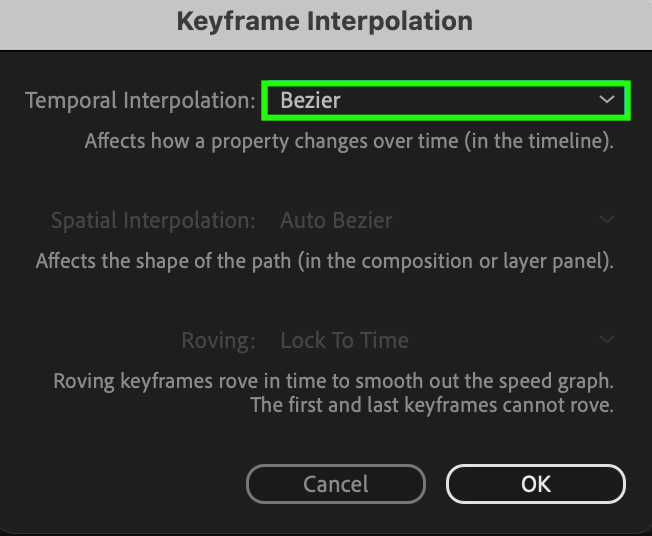The height and width of the screenshot is (536, 652).
Task: Open the Roving dropdown
Action: (x=444, y=340)
